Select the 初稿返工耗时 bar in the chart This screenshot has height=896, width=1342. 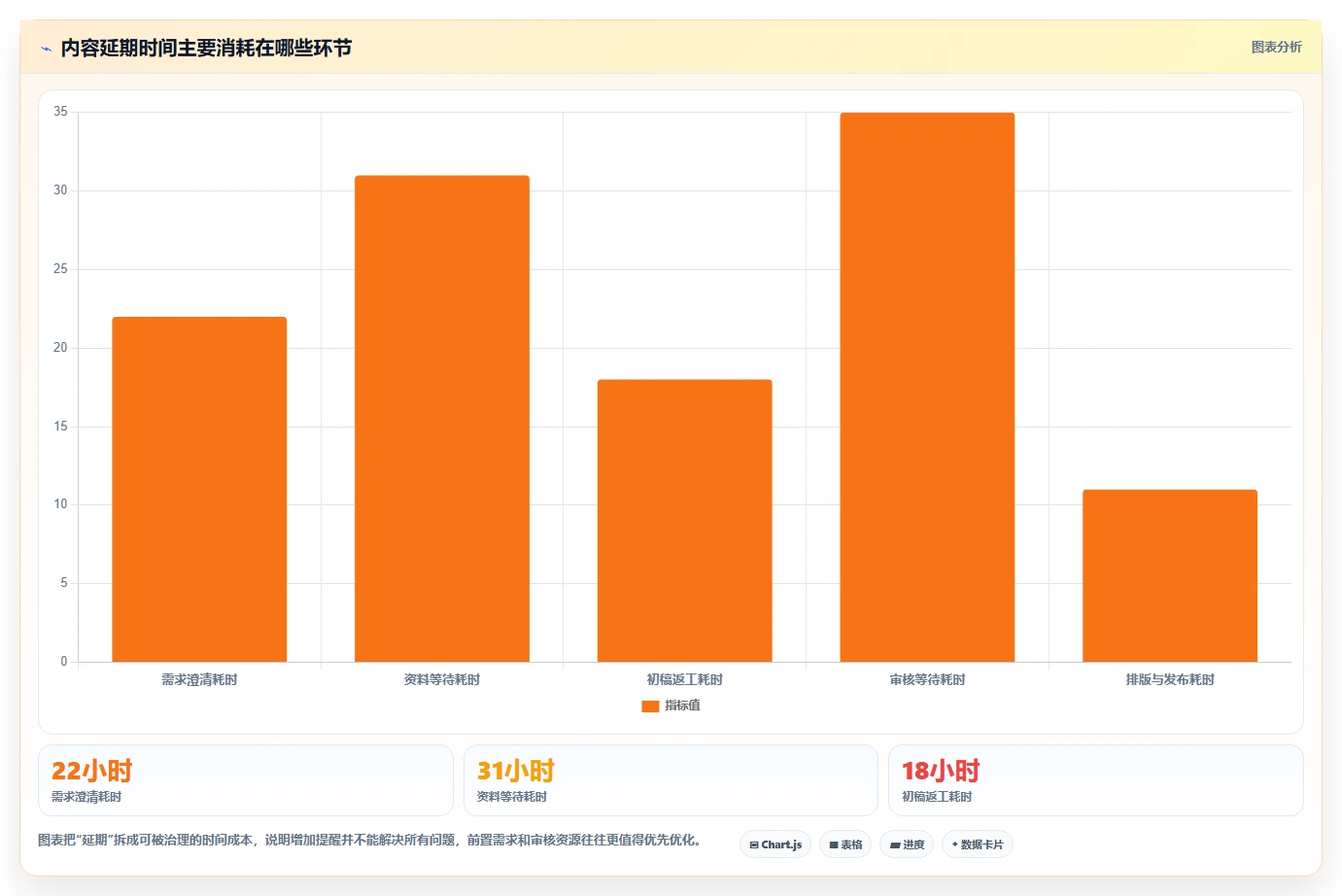pos(684,521)
